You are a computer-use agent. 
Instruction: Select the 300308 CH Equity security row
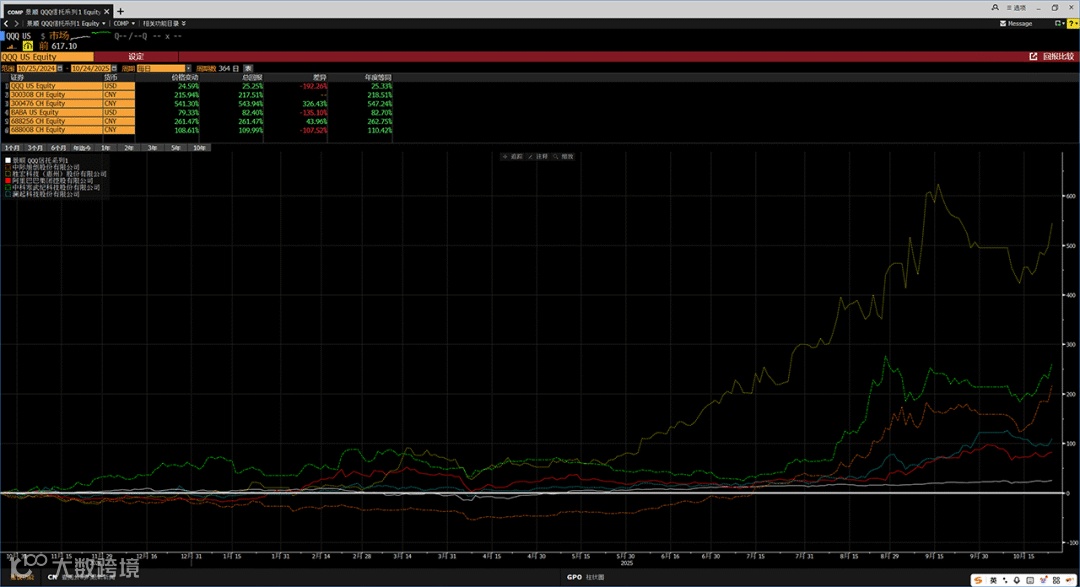coord(56,94)
